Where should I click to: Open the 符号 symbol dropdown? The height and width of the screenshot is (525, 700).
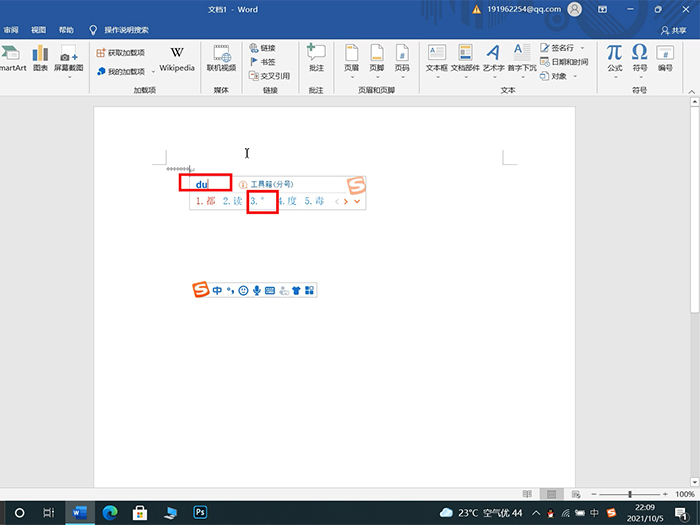pos(640,77)
